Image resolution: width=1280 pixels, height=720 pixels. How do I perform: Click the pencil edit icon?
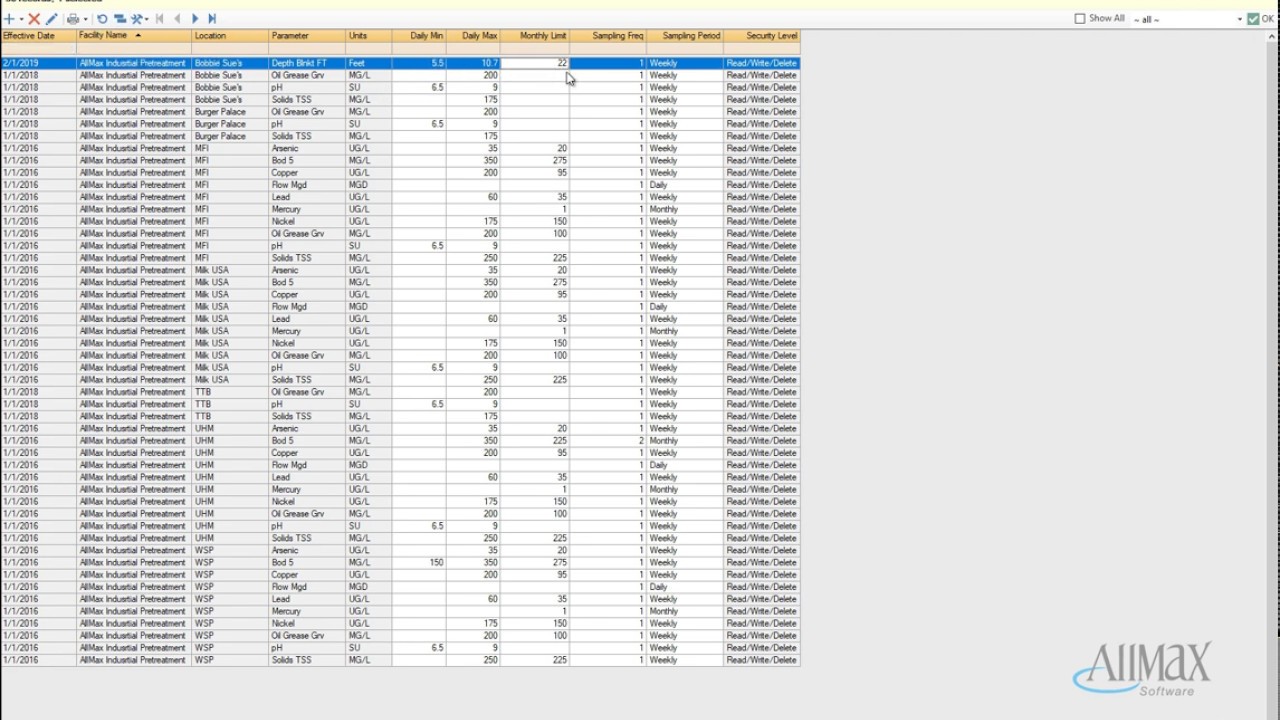[52, 19]
